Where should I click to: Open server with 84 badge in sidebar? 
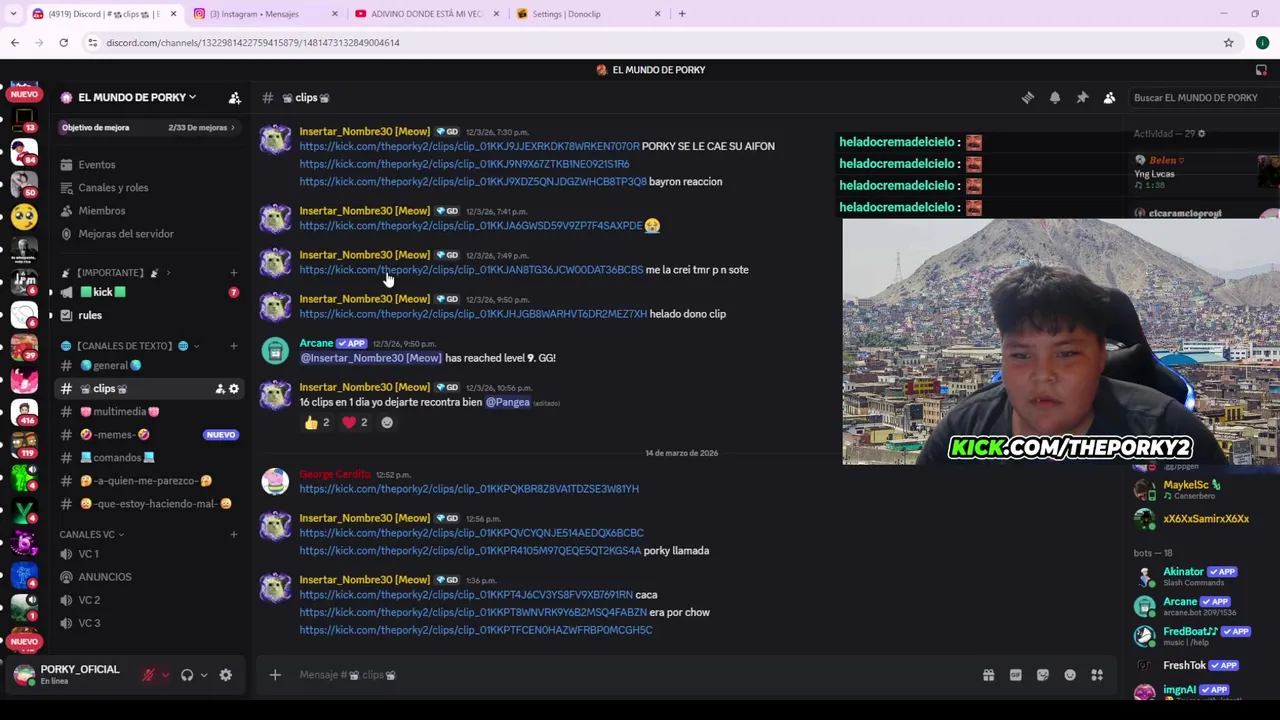24,152
